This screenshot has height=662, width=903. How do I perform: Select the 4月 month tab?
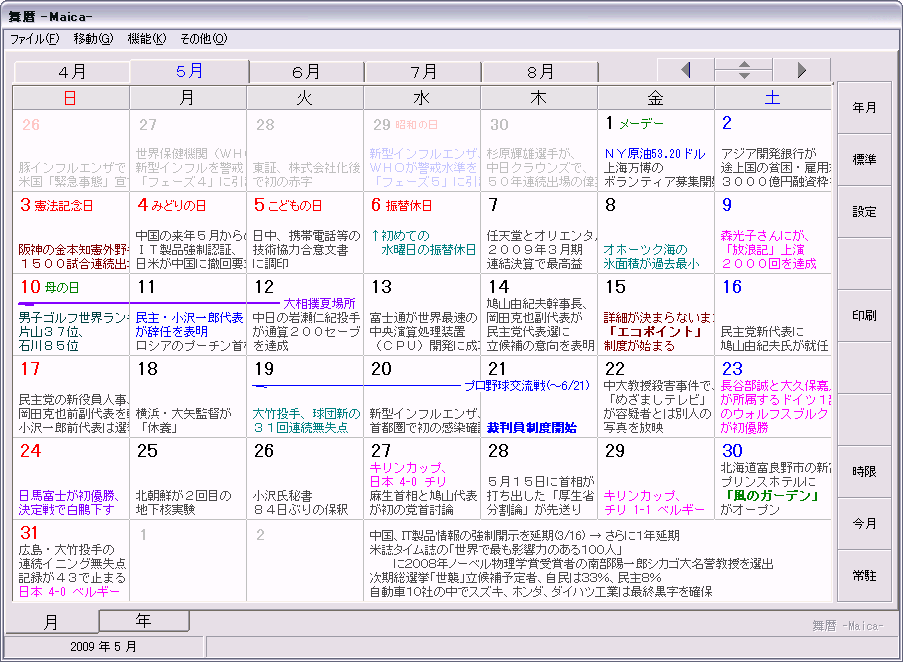pos(72,72)
